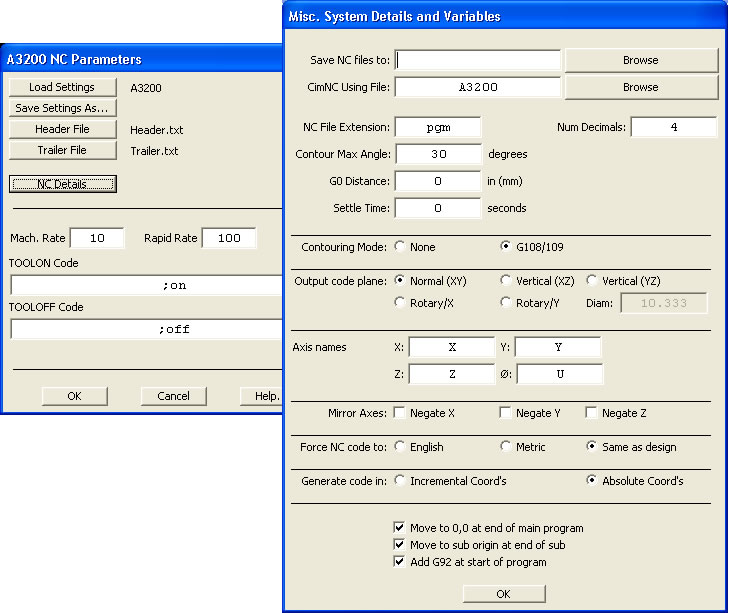Image resolution: width=736 pixels, height=613 pixels.
Task: Click OK in Misc. System Details dialog
Action: pyautogui.click(x=504, y=594)
